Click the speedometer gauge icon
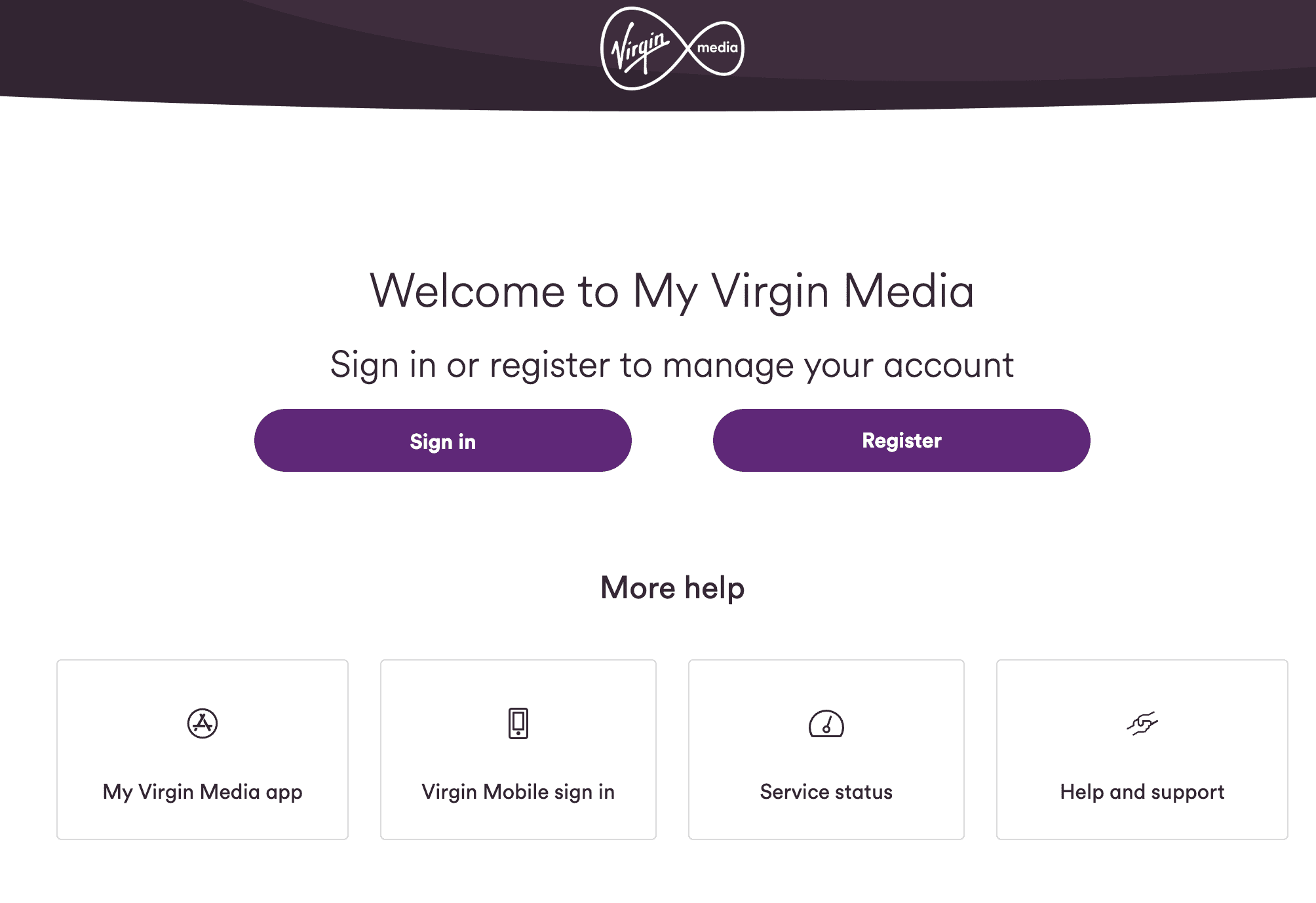Image resolution: width=1316 pixels, height=903 pixels. [x=826, y=723]
